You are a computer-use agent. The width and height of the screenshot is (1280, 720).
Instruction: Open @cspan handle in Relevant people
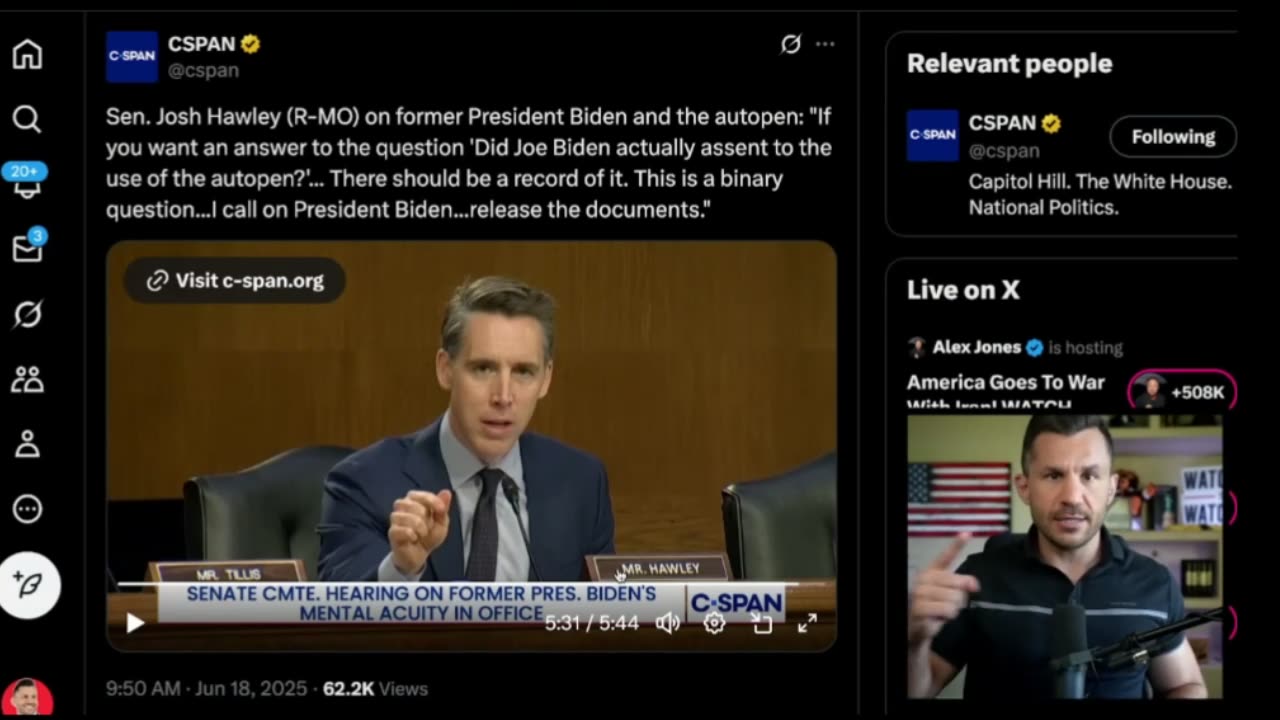coord(1004,150)
